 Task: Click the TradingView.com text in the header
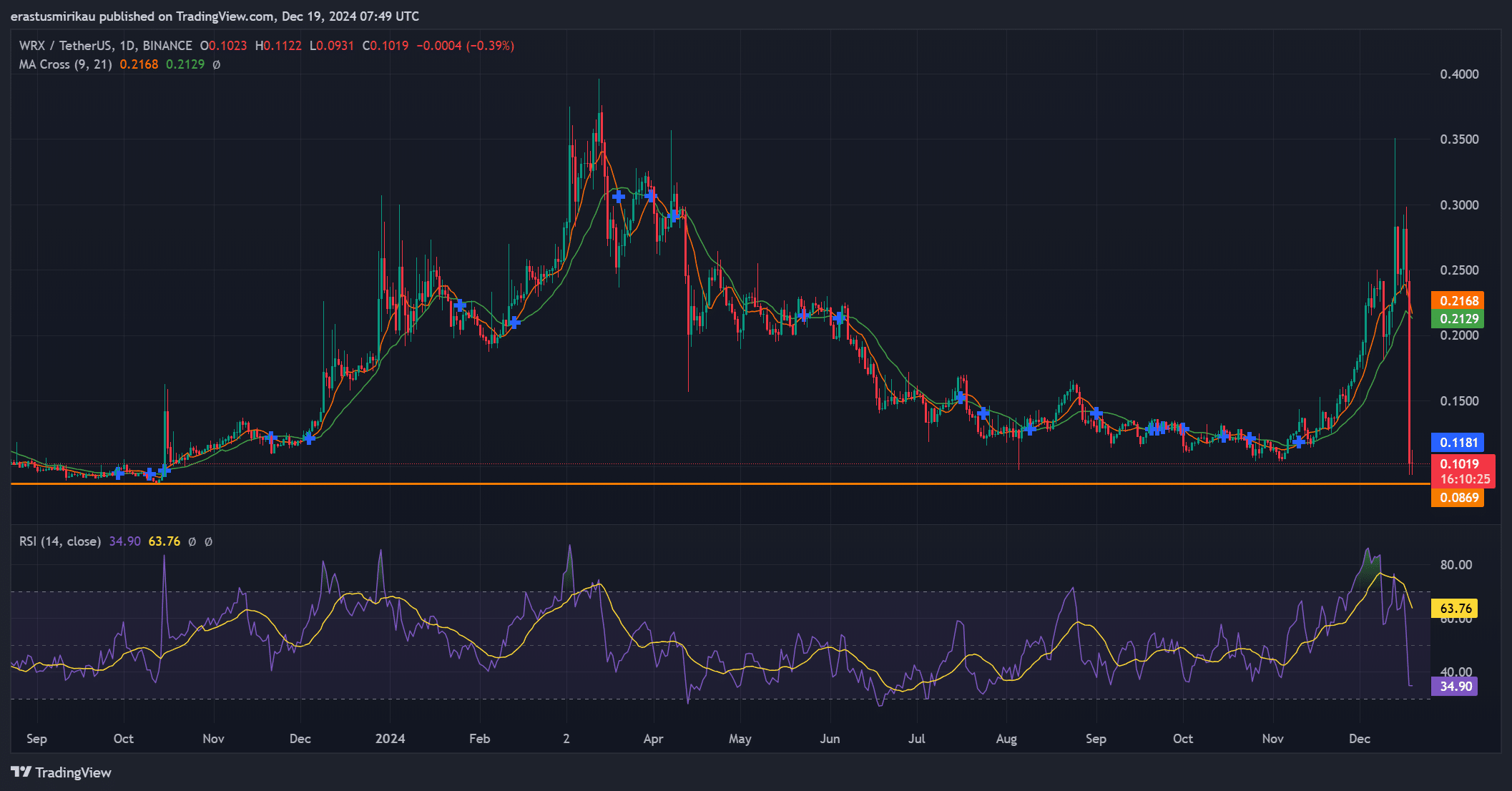[x=225, y=16]
